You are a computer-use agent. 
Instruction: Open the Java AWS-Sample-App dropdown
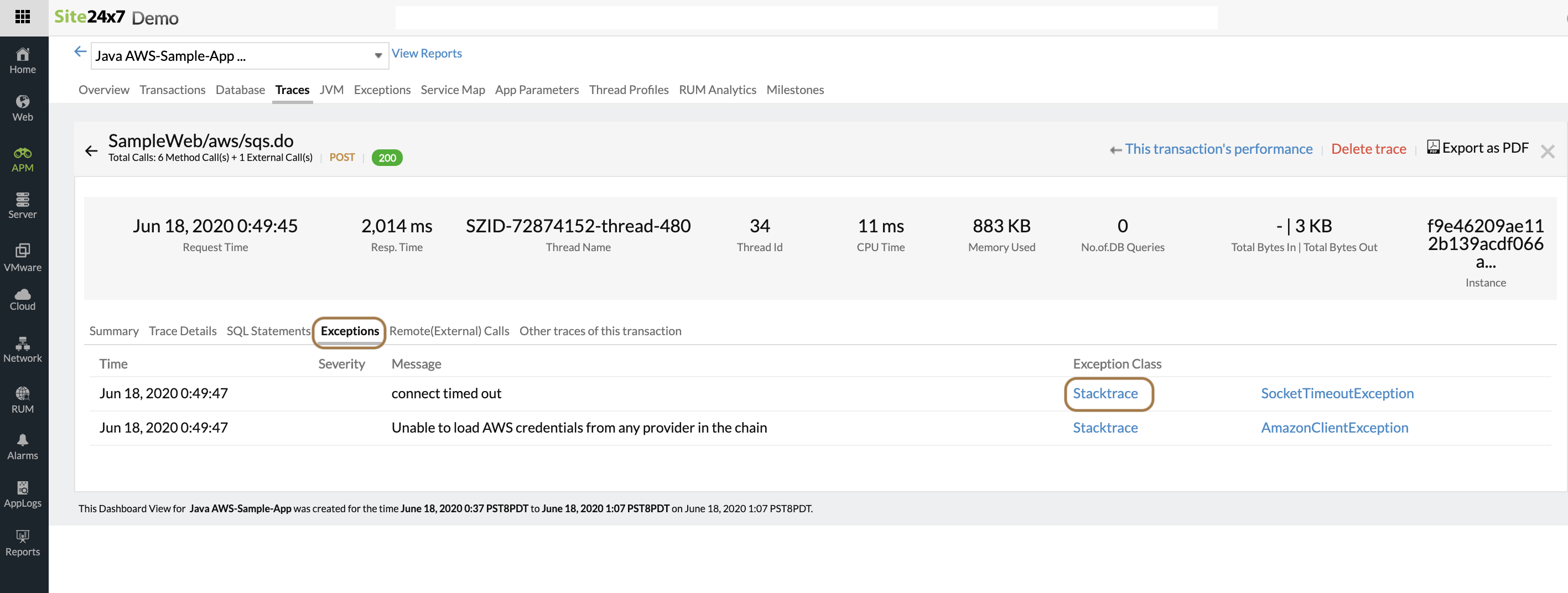tap(239, 55)
